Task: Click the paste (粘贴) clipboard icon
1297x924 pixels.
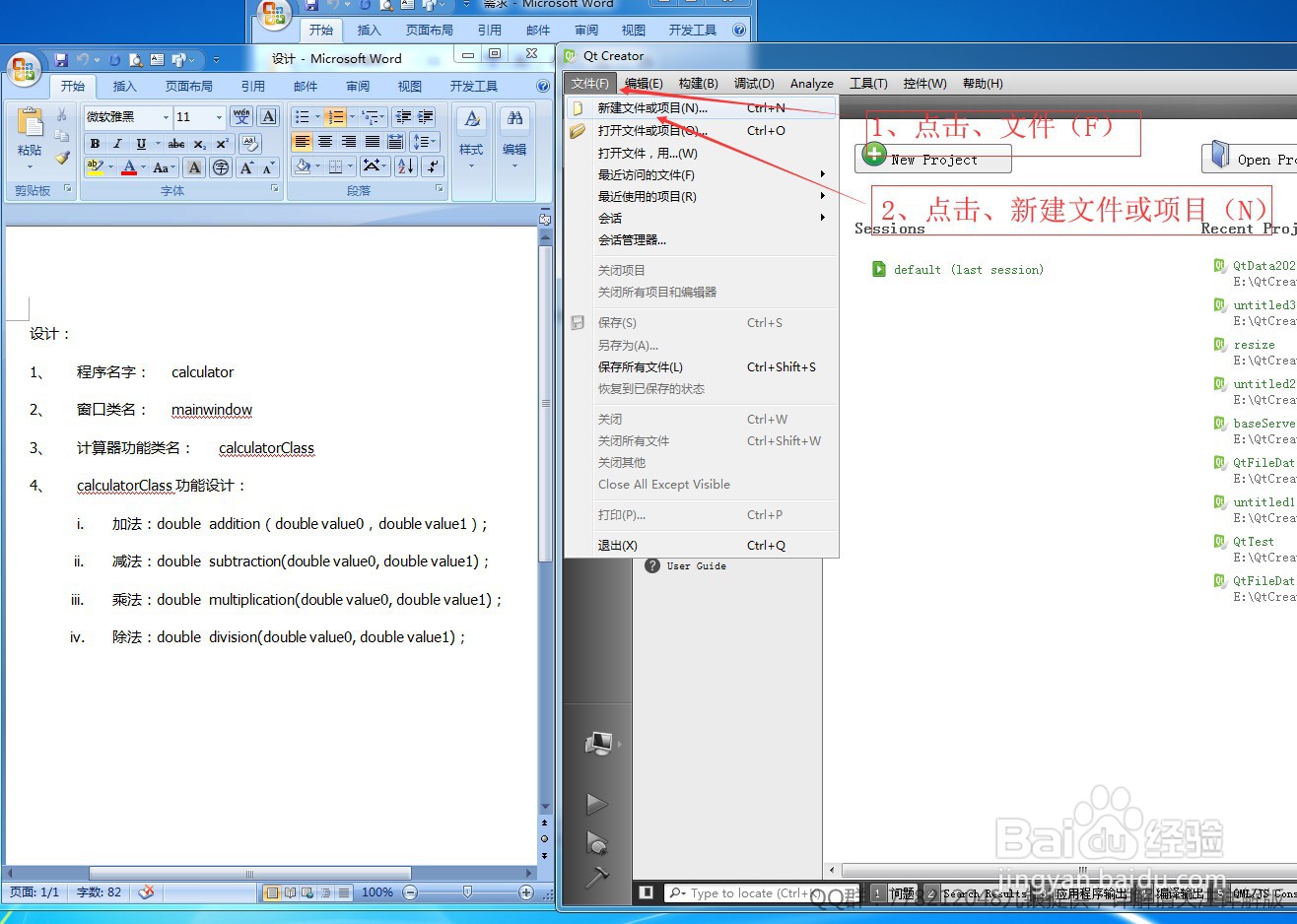Action: point(30,122)
